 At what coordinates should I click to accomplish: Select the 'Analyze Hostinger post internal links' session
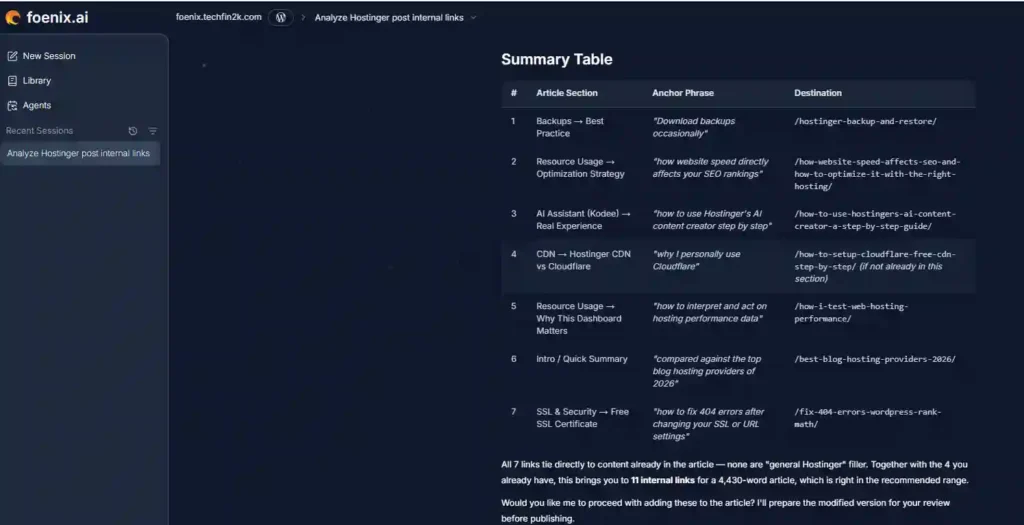pyautogui.click(x=80, y=153)
